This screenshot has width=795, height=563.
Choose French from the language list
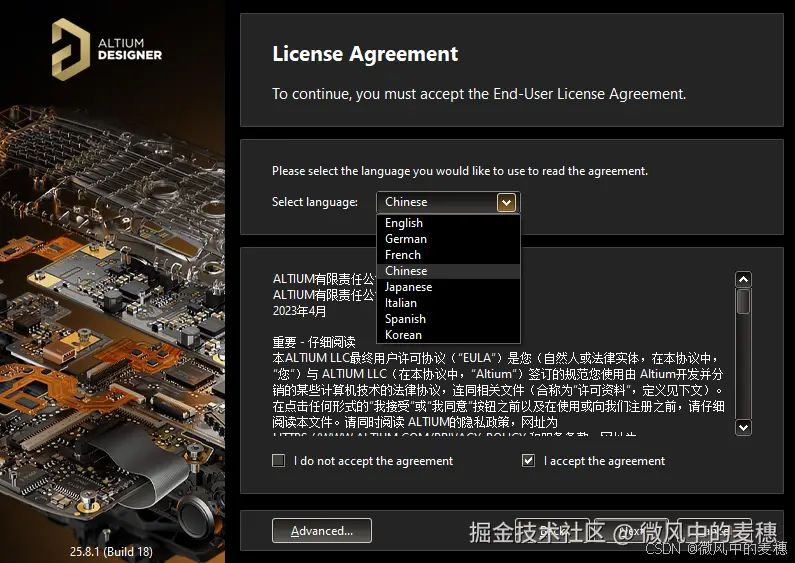448,255
